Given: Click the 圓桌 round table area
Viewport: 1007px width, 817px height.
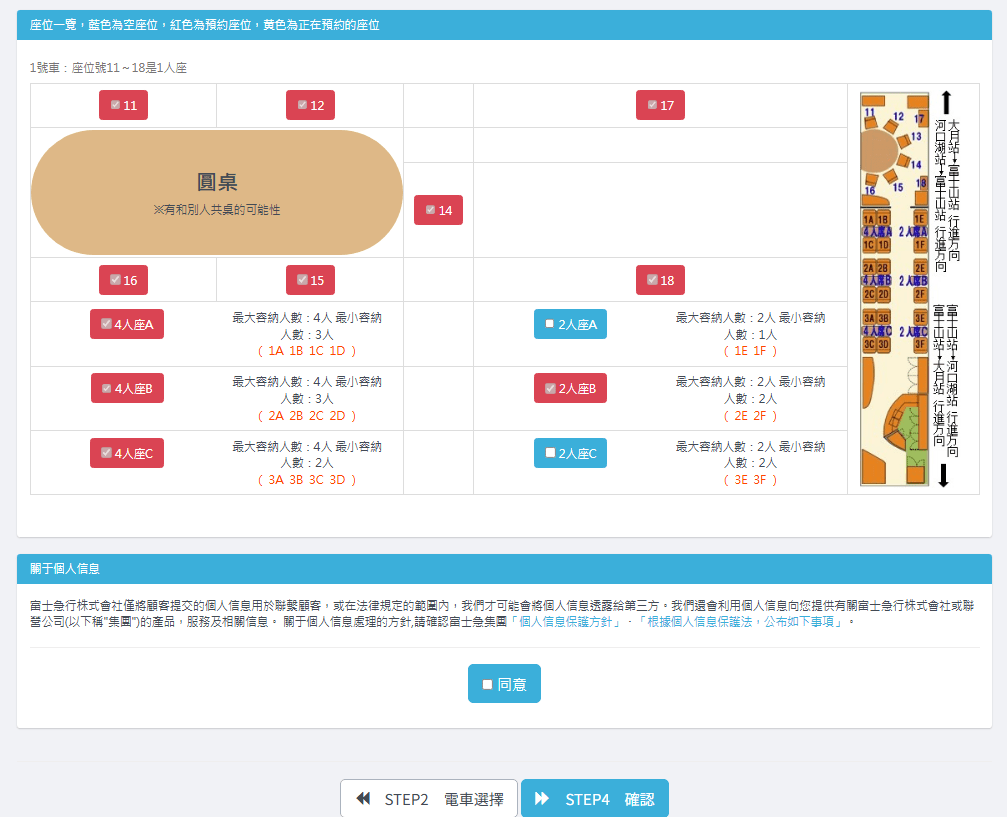Looking at the screenshot, I should coord(217,192).
